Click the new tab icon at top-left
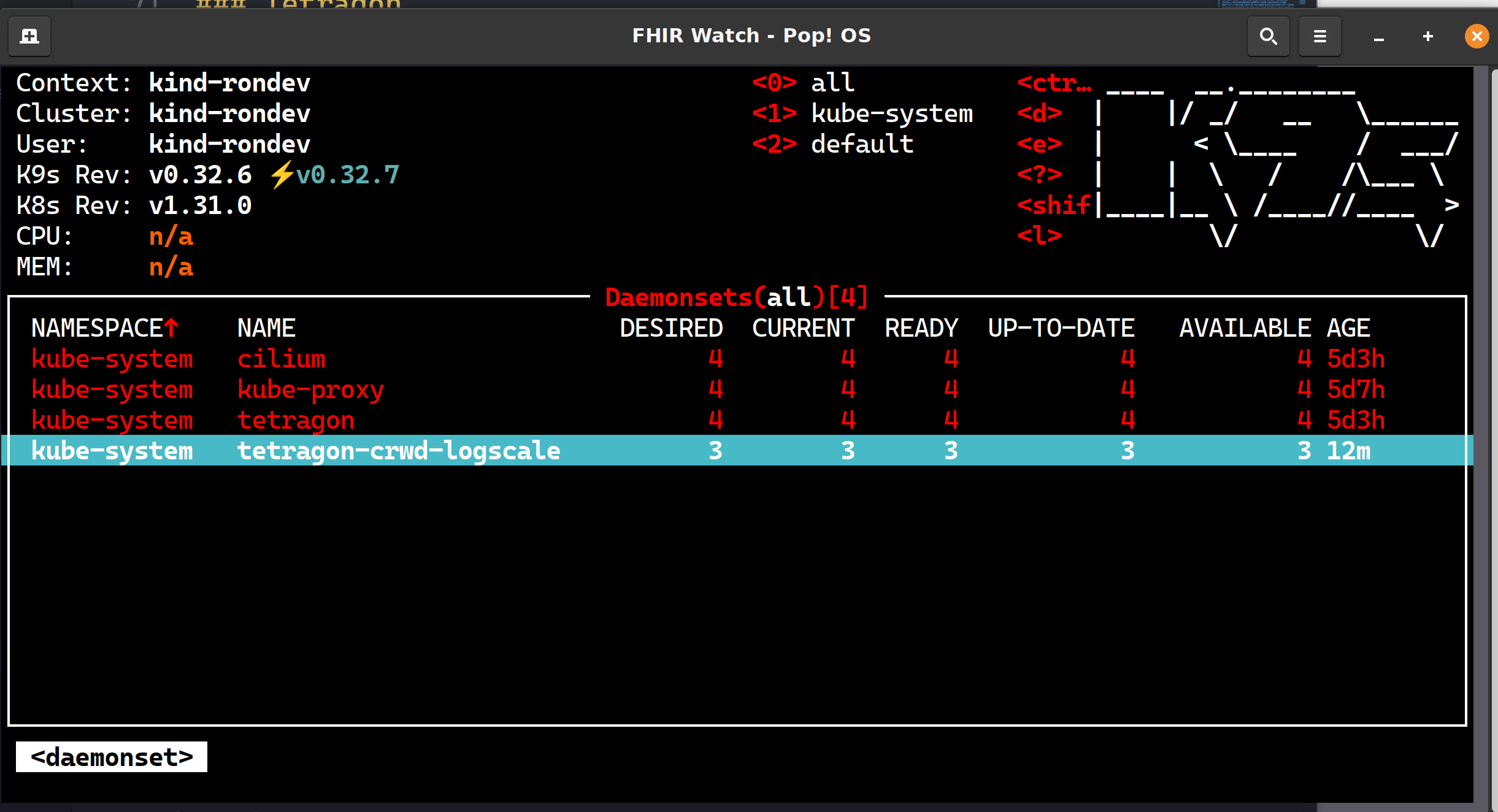The width and height of the screenshot is (1498, 812). pyautogui.click(x=29, y=36)
